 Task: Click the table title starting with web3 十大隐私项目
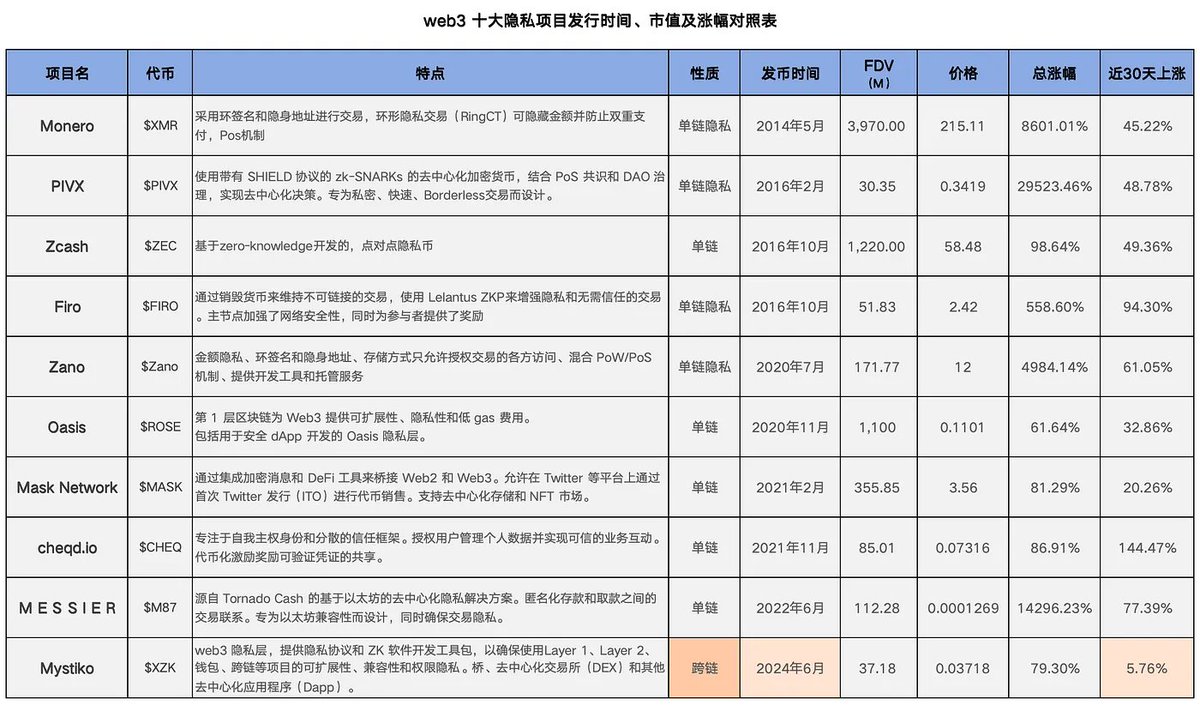(600, 20)
